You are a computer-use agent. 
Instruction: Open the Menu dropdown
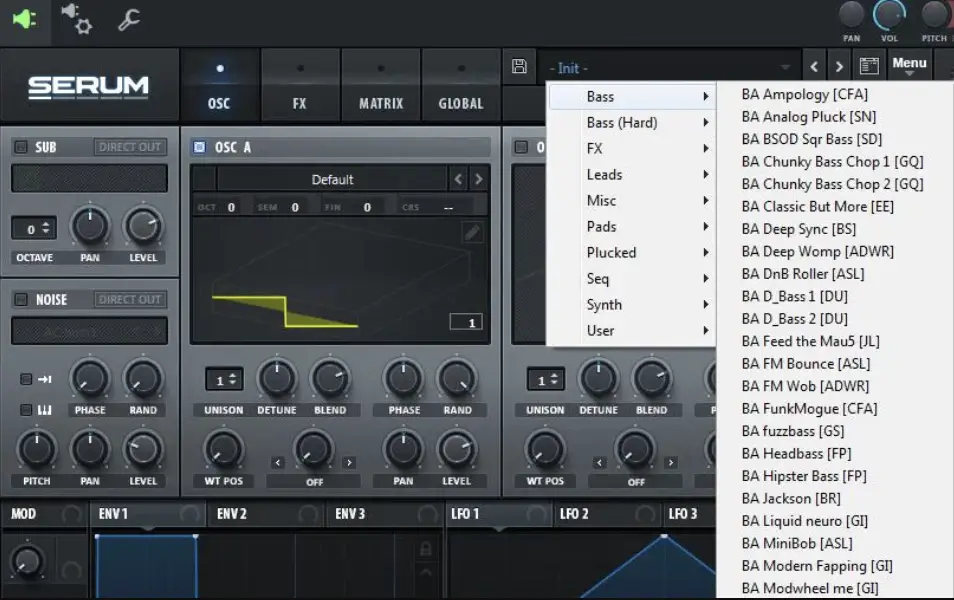909,66
